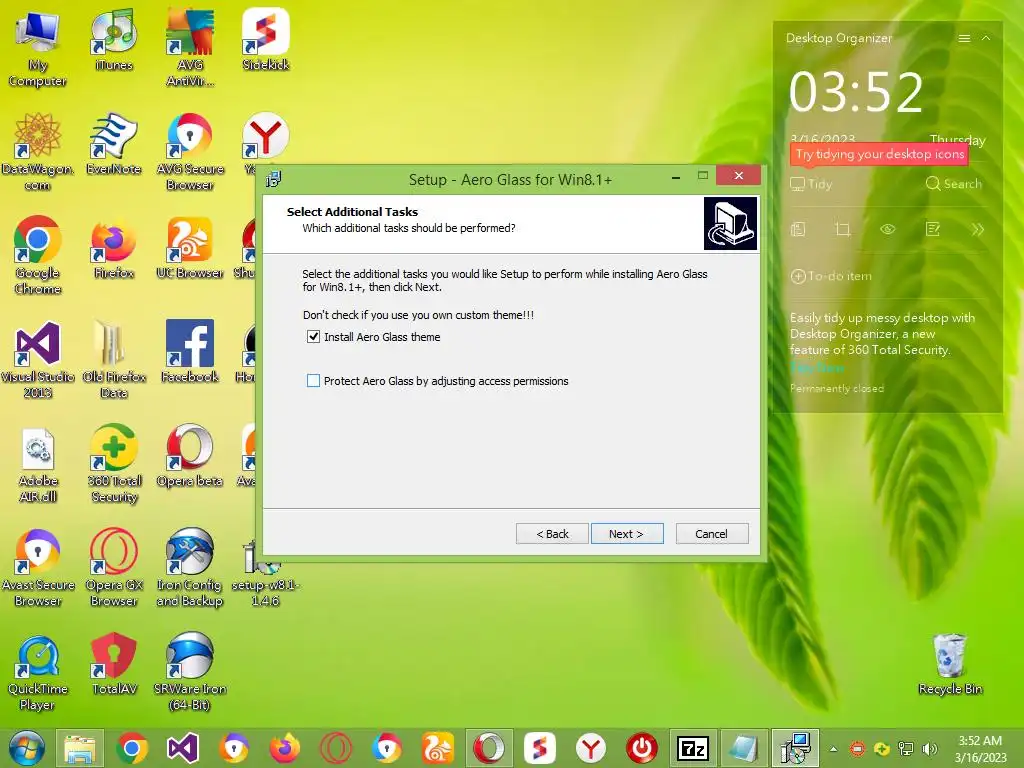Expand more tools with double-chevron in Organizer
1024x768 pixels.
(977, 229)
